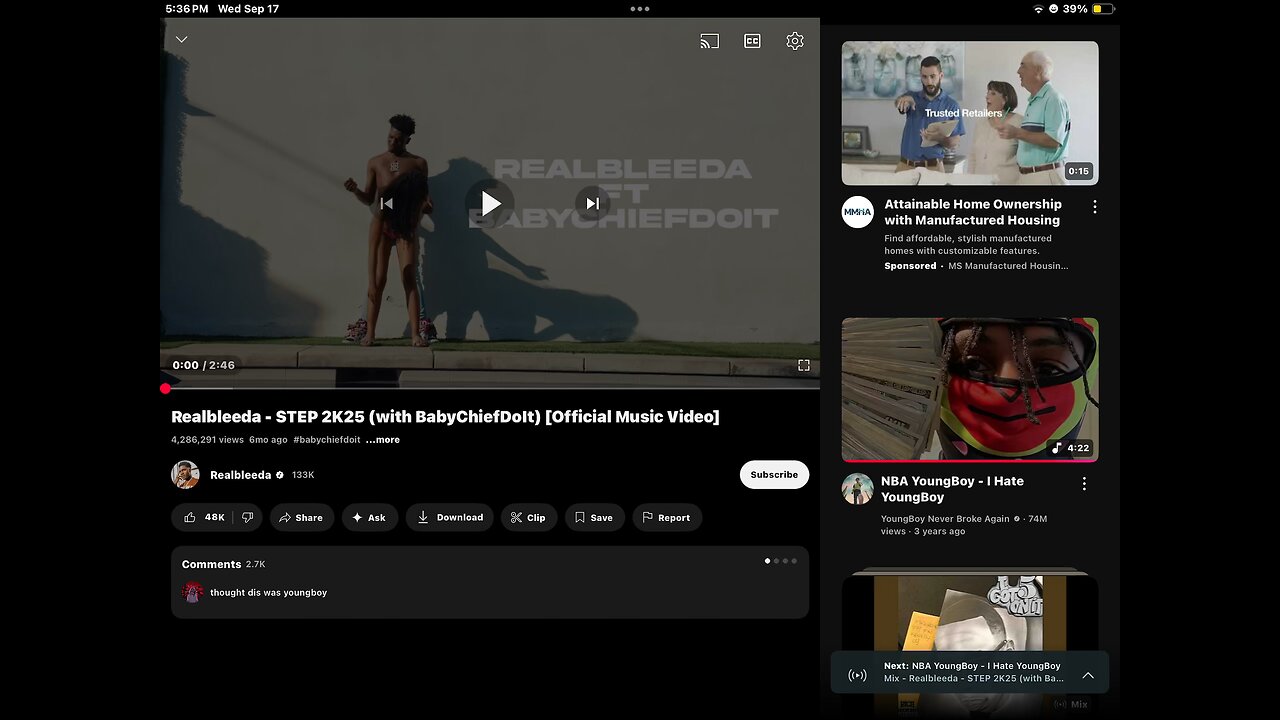
Task: Like the video with thumbs up
Action: [204, 518]
